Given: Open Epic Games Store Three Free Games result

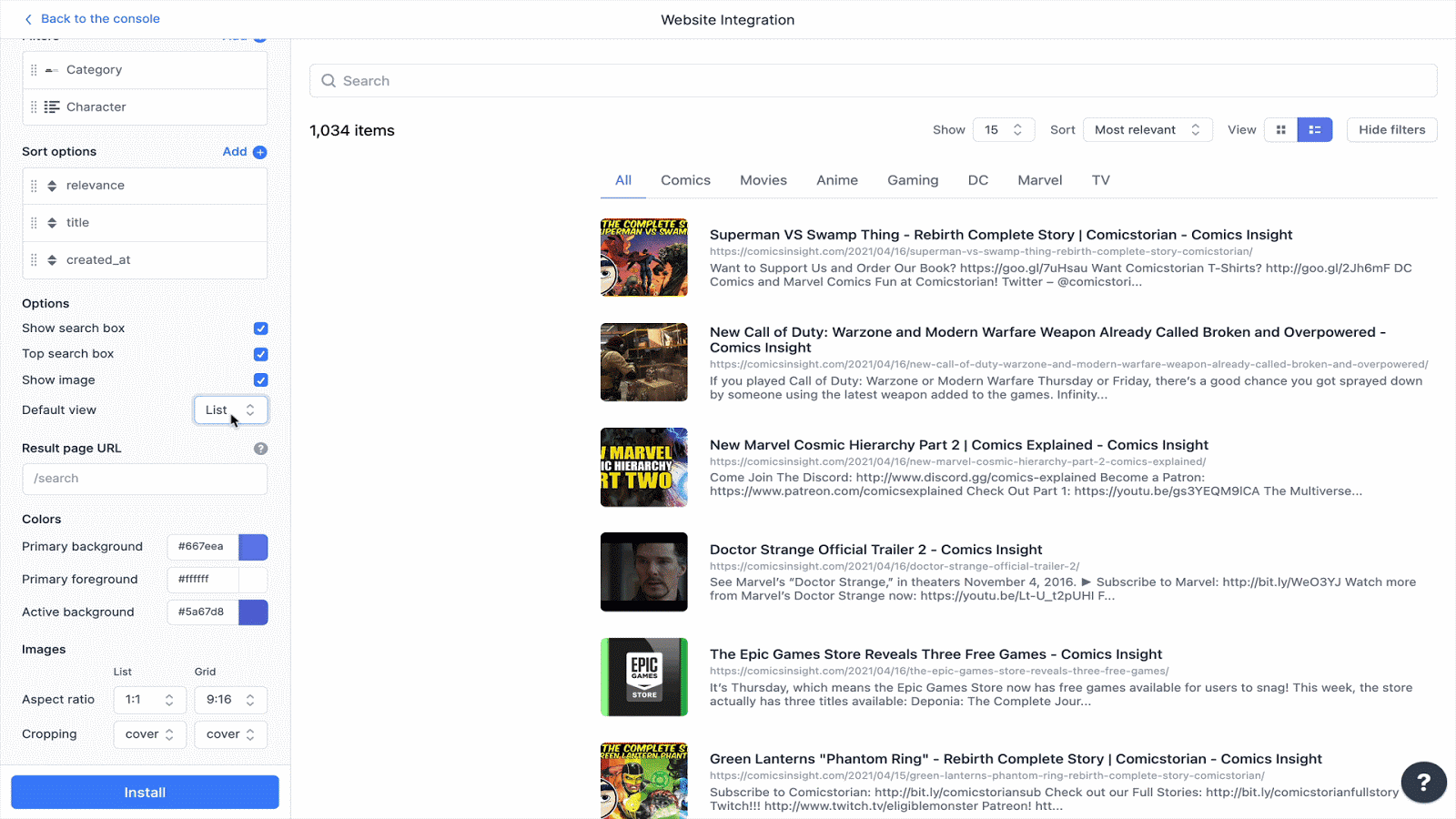Looking at the screenshot, I should pyautogui.click(x=935, y=654).
